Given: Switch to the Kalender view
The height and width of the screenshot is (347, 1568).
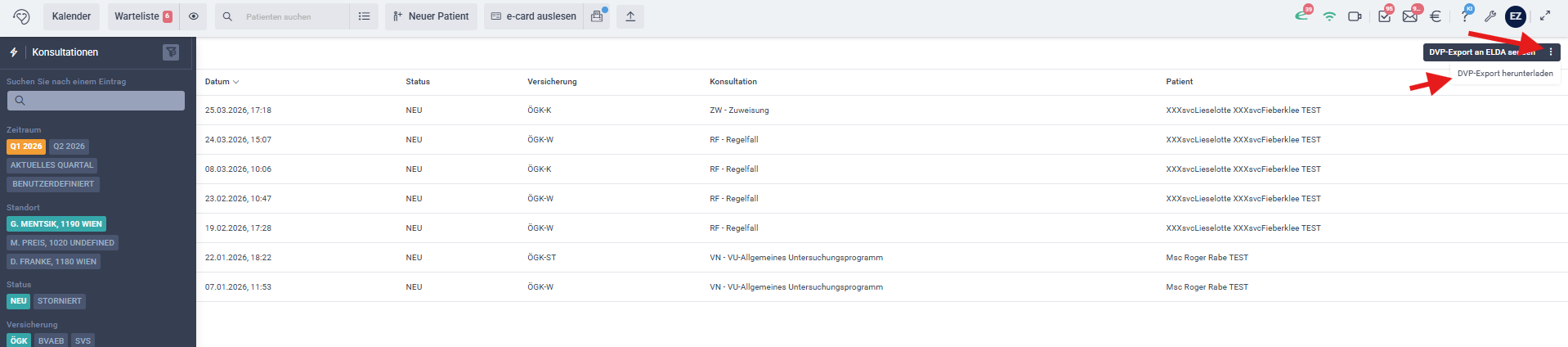Looking at the screenshot, I should [71, 16].
